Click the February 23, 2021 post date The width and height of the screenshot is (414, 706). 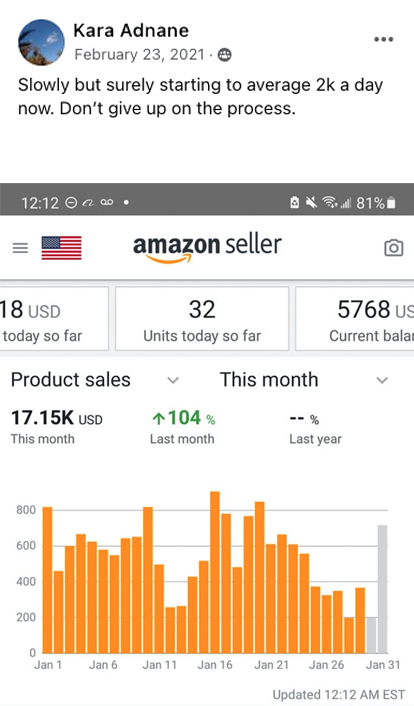[x=140, y=54]
